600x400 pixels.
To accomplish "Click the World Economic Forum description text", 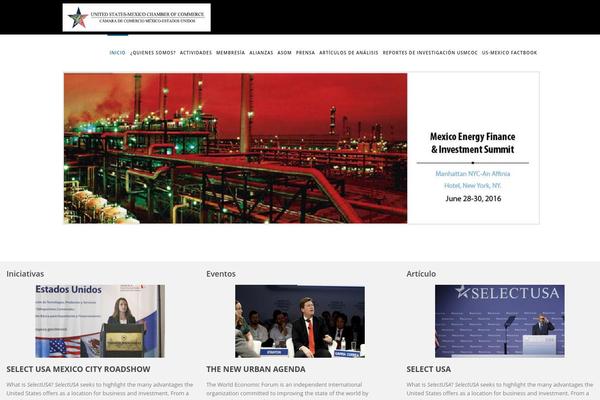I will (287, 389).
